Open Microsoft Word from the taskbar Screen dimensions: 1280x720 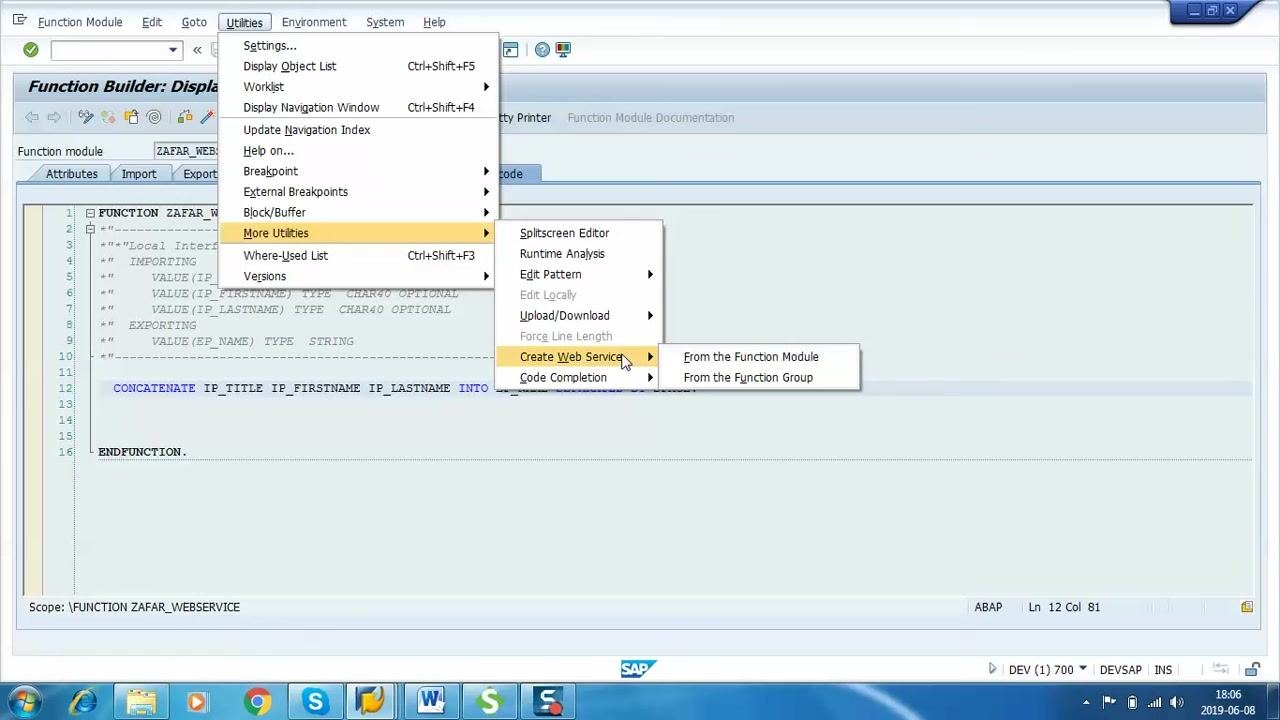coord(431,702)
